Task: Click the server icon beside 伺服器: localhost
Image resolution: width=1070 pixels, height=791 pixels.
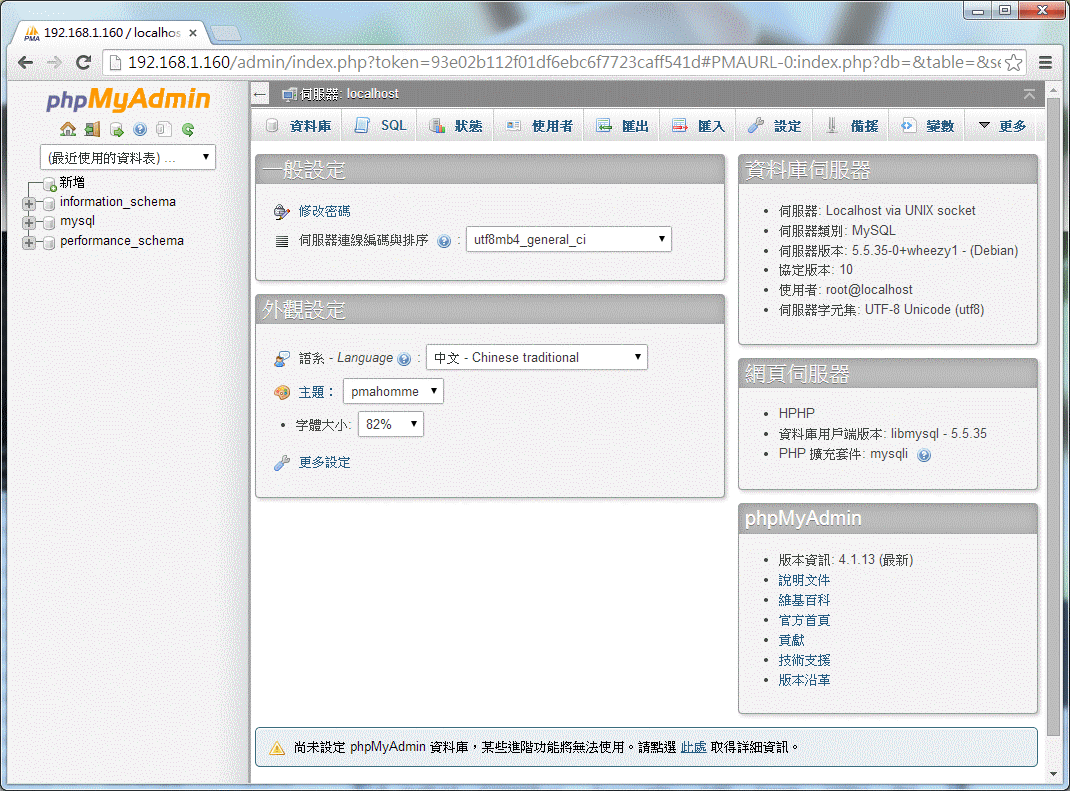Action: pos(289,94)
